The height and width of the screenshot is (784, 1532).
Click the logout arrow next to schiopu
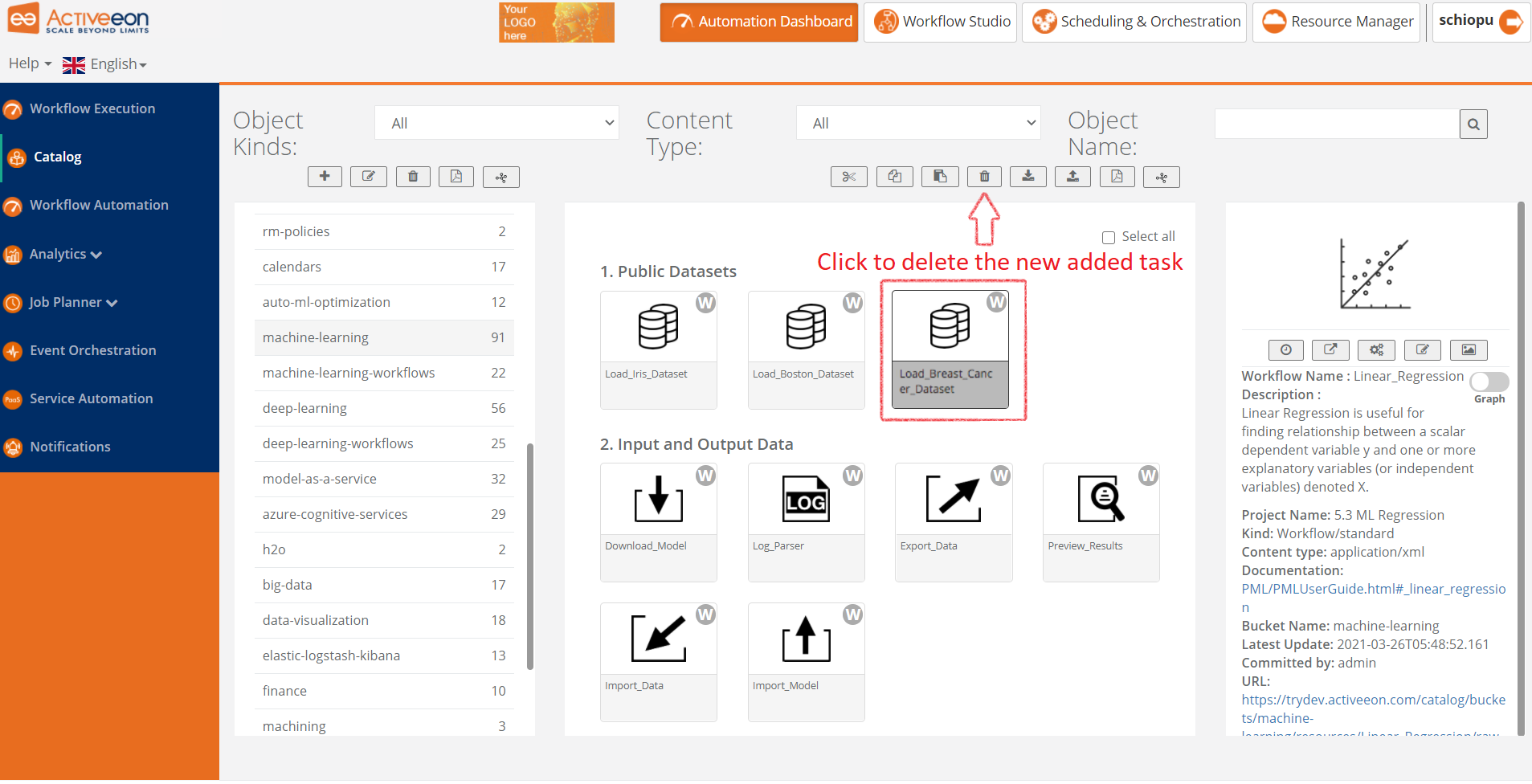point(1511,22)
